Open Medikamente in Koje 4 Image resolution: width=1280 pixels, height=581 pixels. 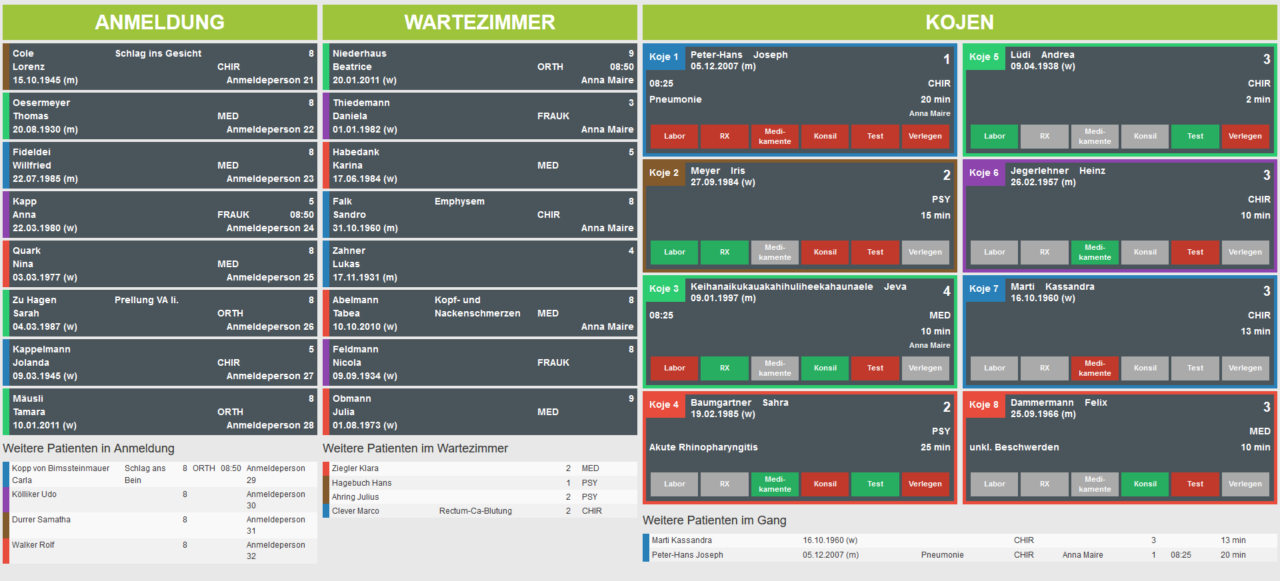tap(775, 484)
